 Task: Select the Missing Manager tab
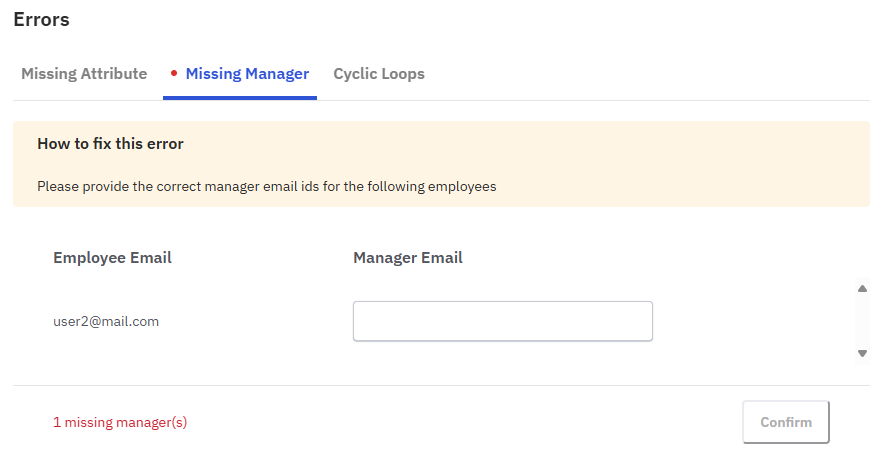click(247, 74)
